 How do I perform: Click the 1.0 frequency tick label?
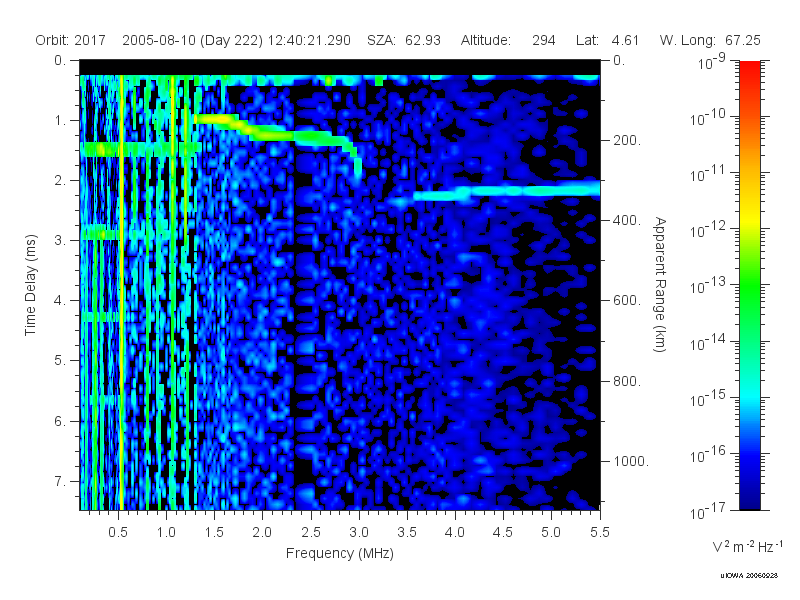[166, 533]
